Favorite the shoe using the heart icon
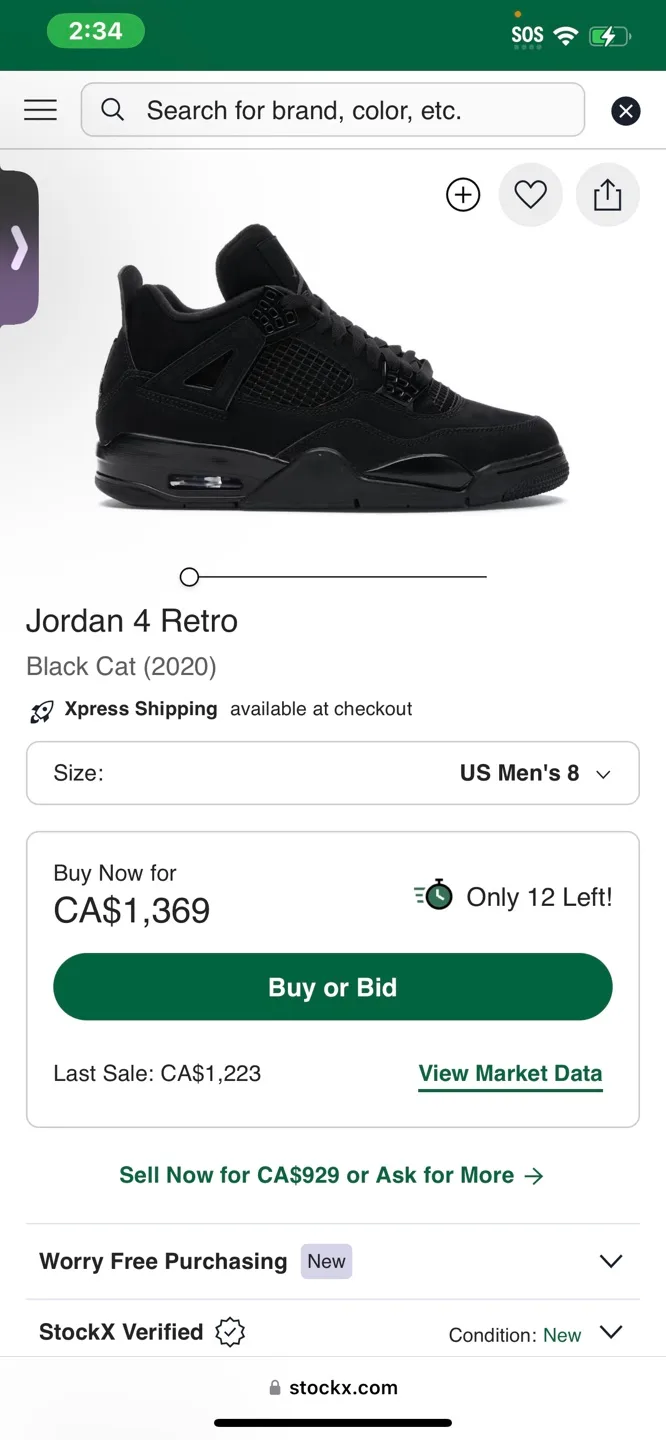The height and width of the screenshot is (1440, 666). (530, 195)
